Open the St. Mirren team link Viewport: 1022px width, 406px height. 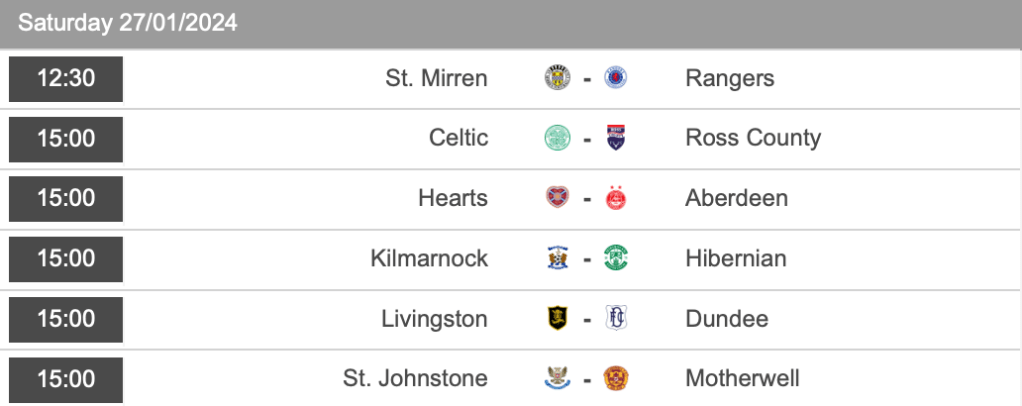tap(436, 78)
